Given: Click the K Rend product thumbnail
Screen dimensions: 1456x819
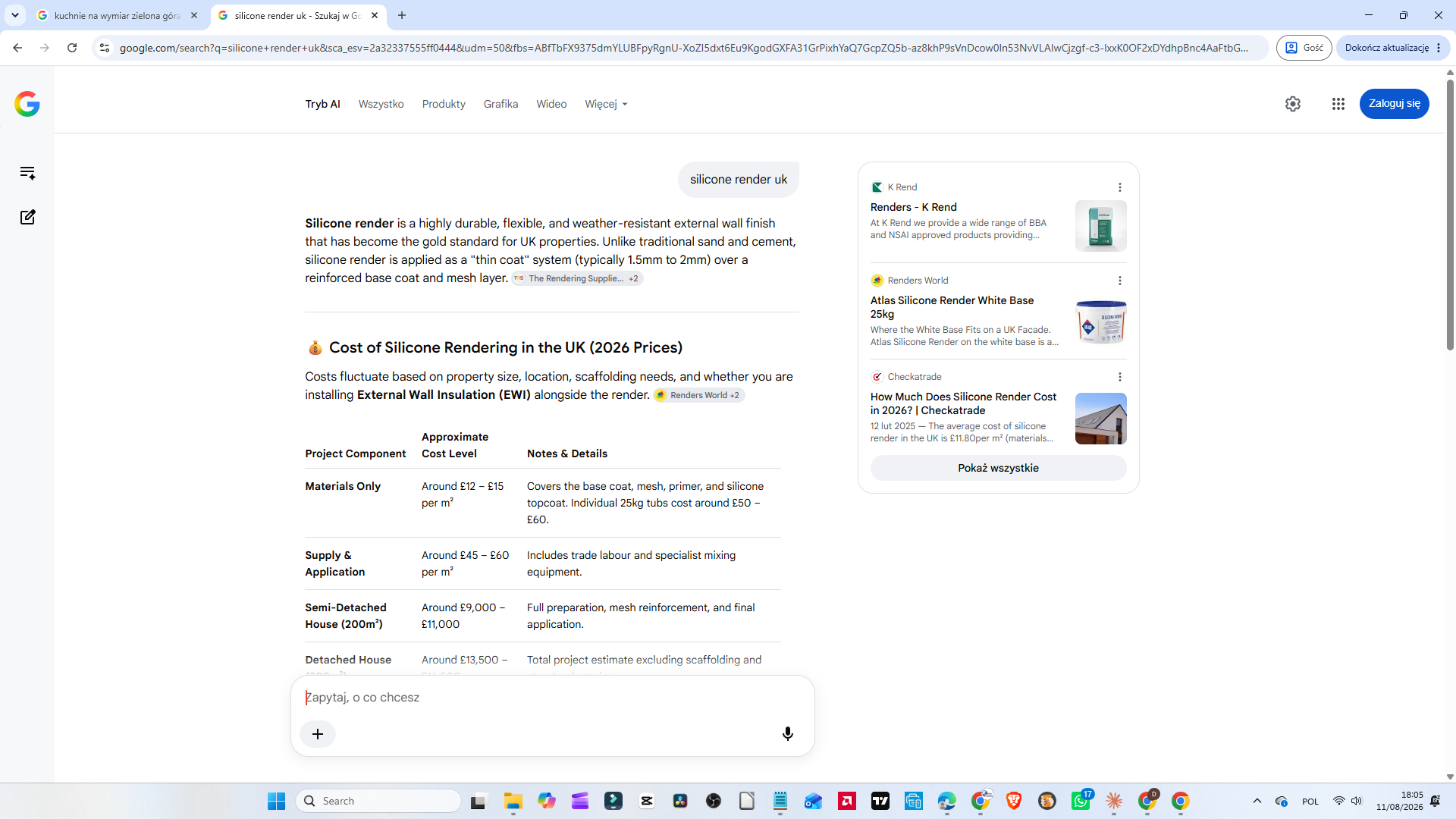Looking at the screenshot, I should pos(1100,226).
